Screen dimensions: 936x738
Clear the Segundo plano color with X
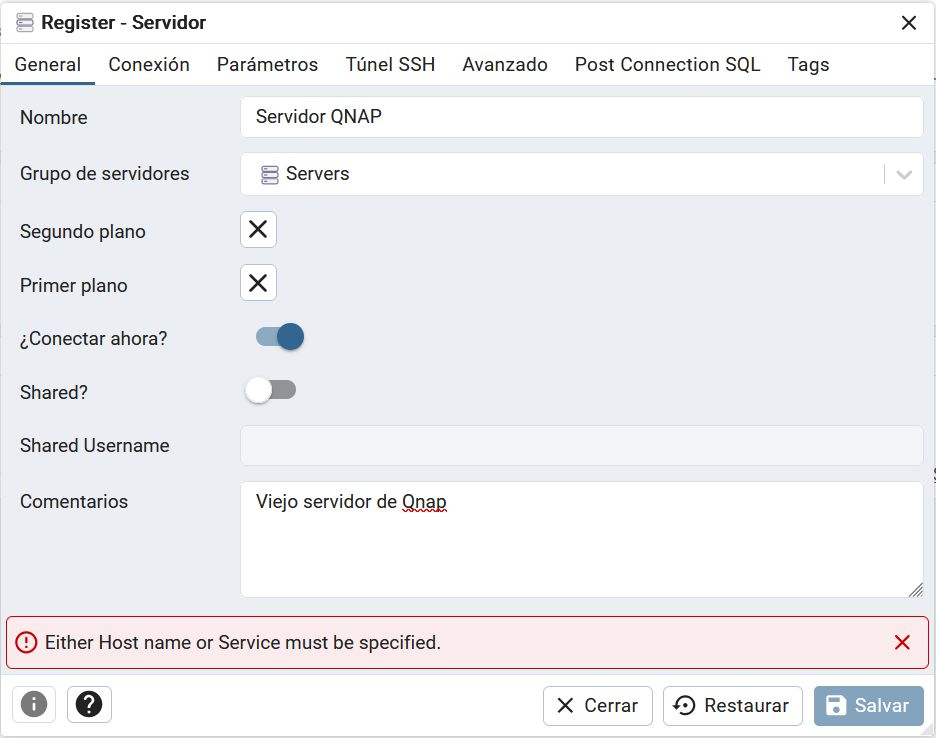click(258, 230)
